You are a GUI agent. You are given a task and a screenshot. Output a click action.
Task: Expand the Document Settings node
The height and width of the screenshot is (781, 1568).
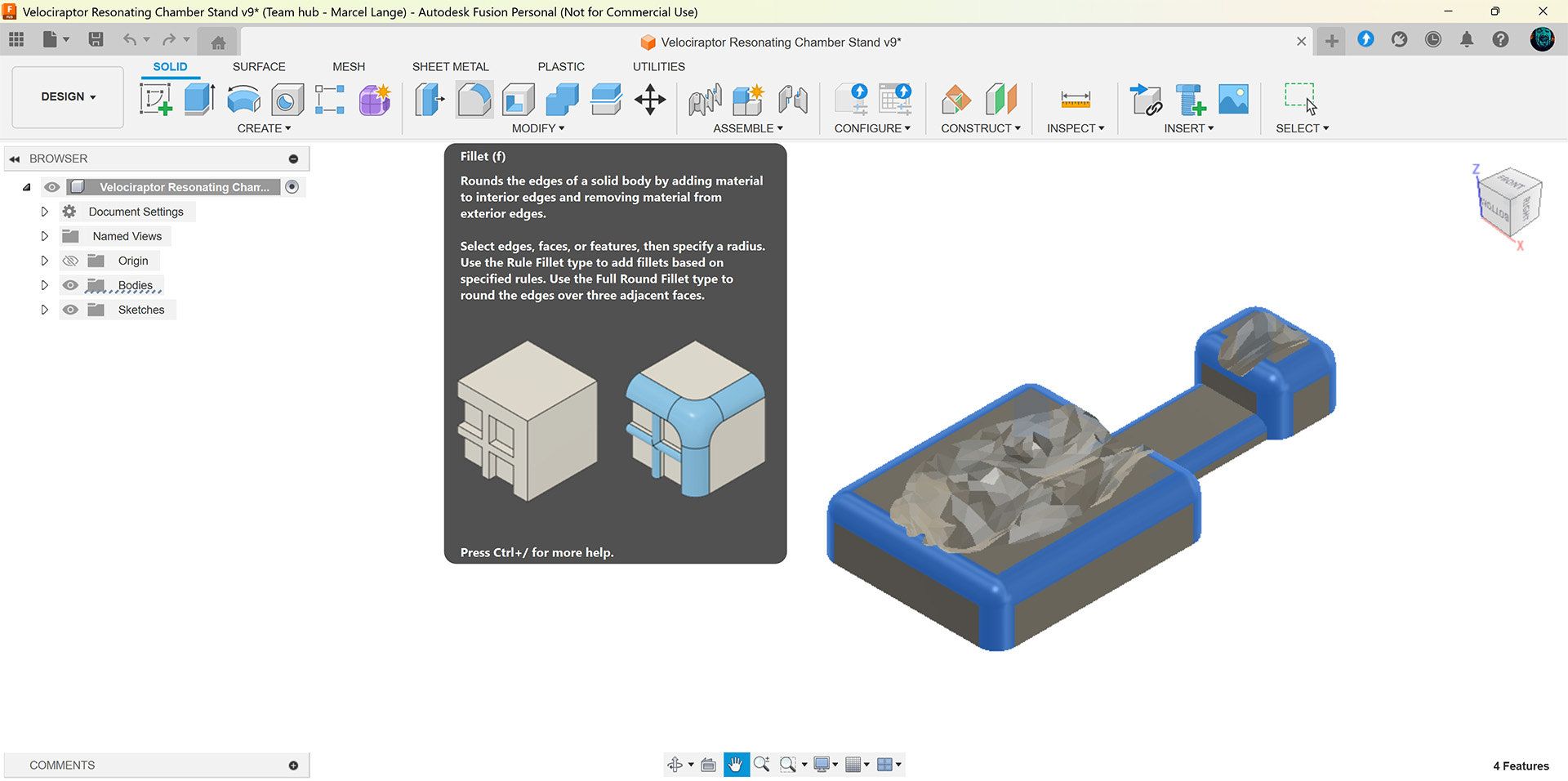coord(44,212)
